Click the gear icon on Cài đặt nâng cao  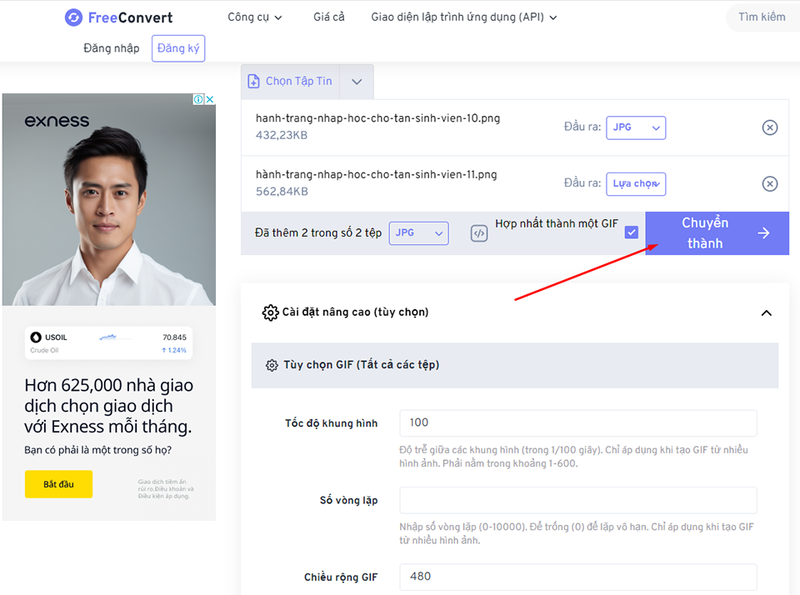pyautogui.click(x=270, y=311)
